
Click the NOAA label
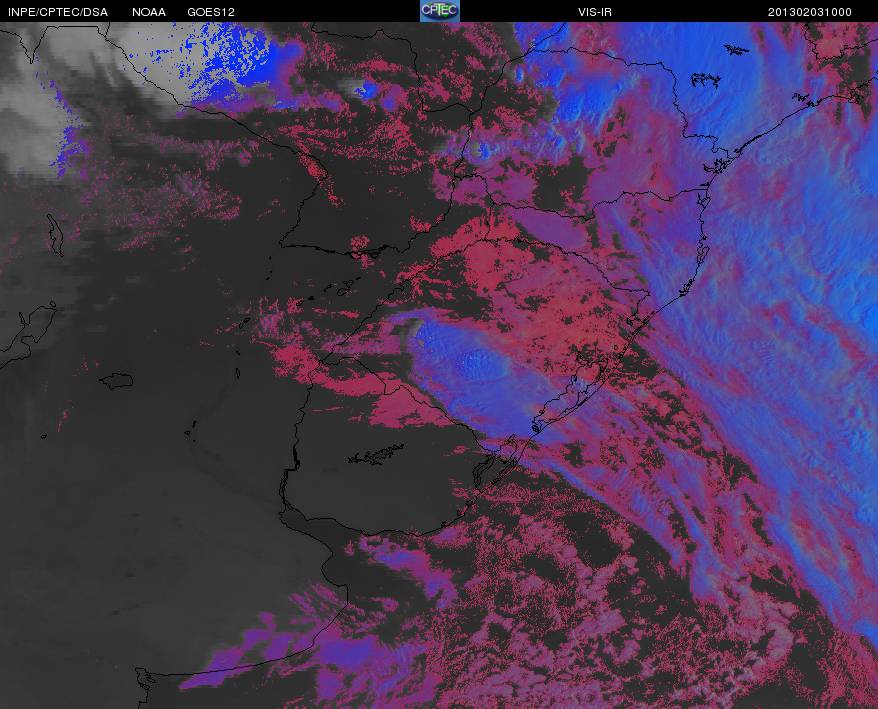(x=148, y=12)
